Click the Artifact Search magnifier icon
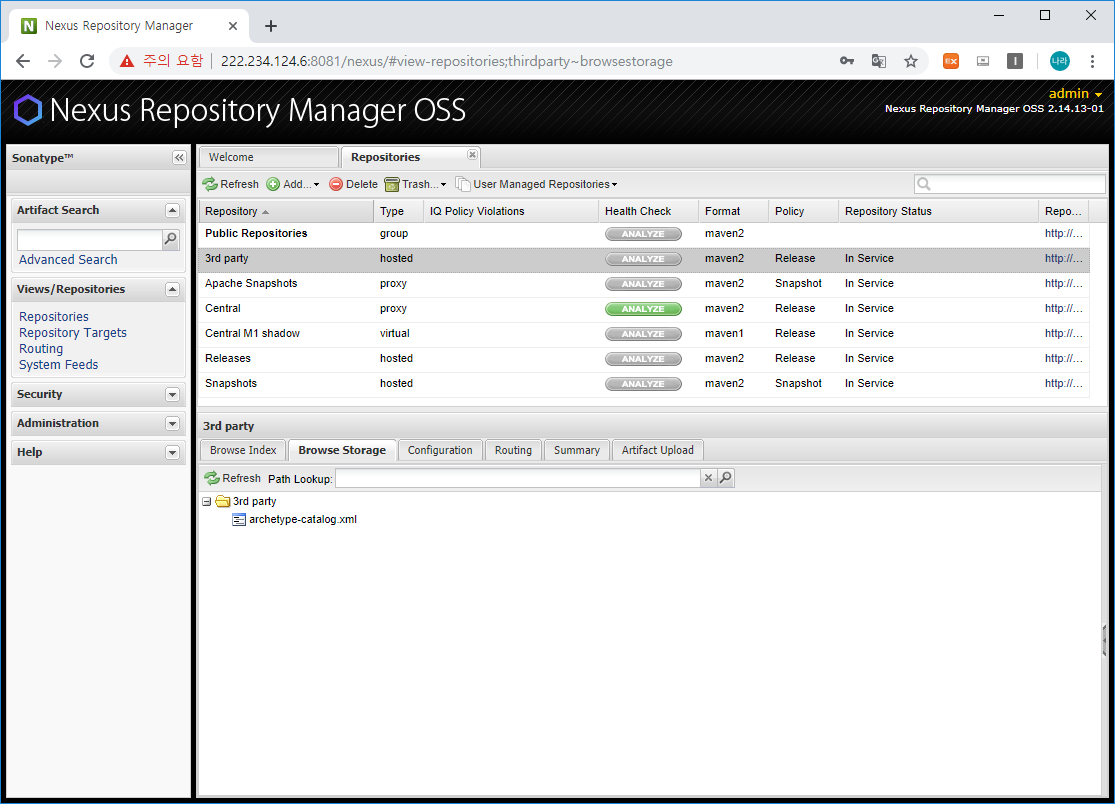The height and width of the screenshot is (804, 1115). (x=171, y=240)
